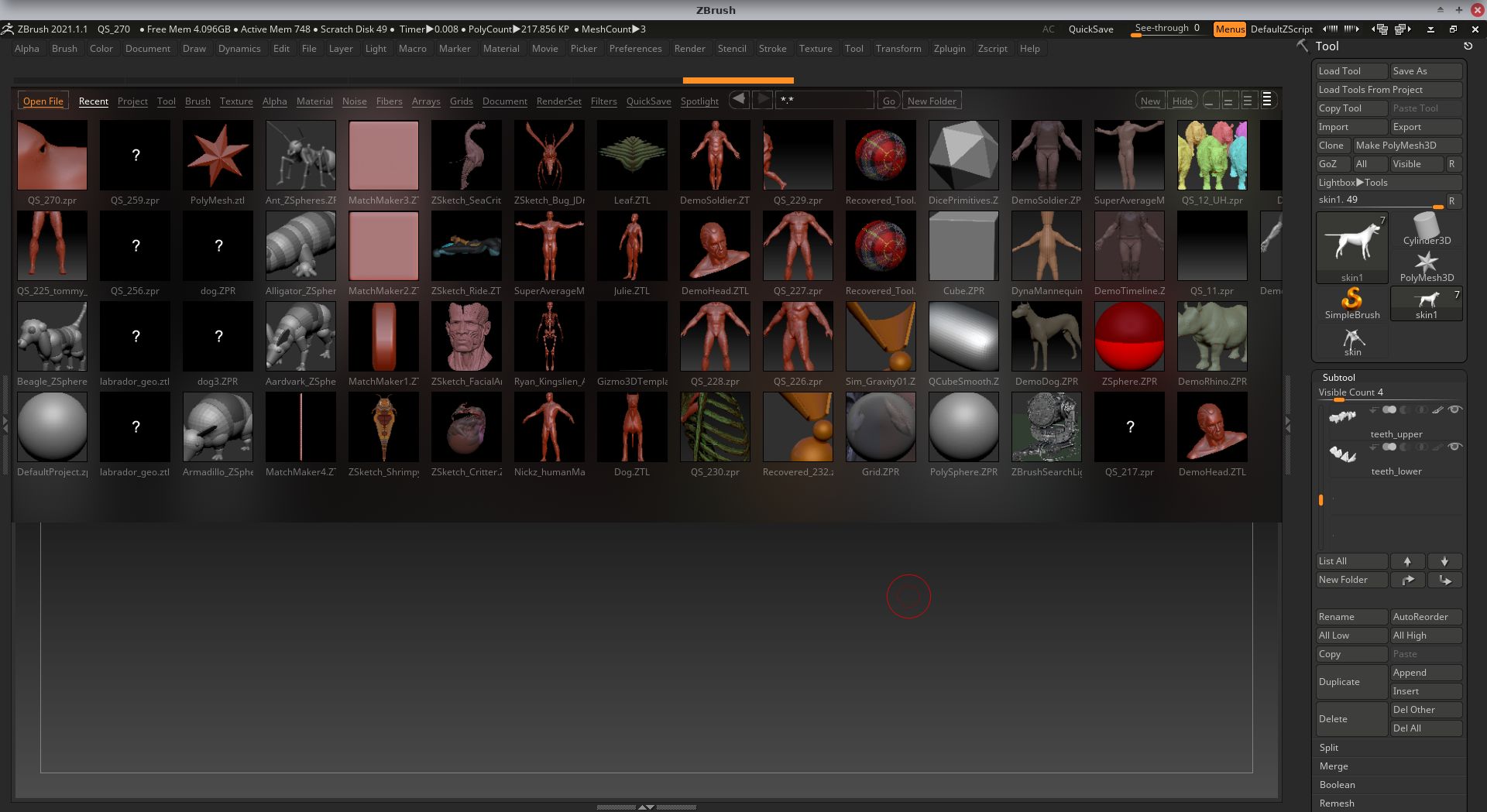1487x812 pixels.
Task: Collapse the left tray divider arrow
Action: coord(5,424)
